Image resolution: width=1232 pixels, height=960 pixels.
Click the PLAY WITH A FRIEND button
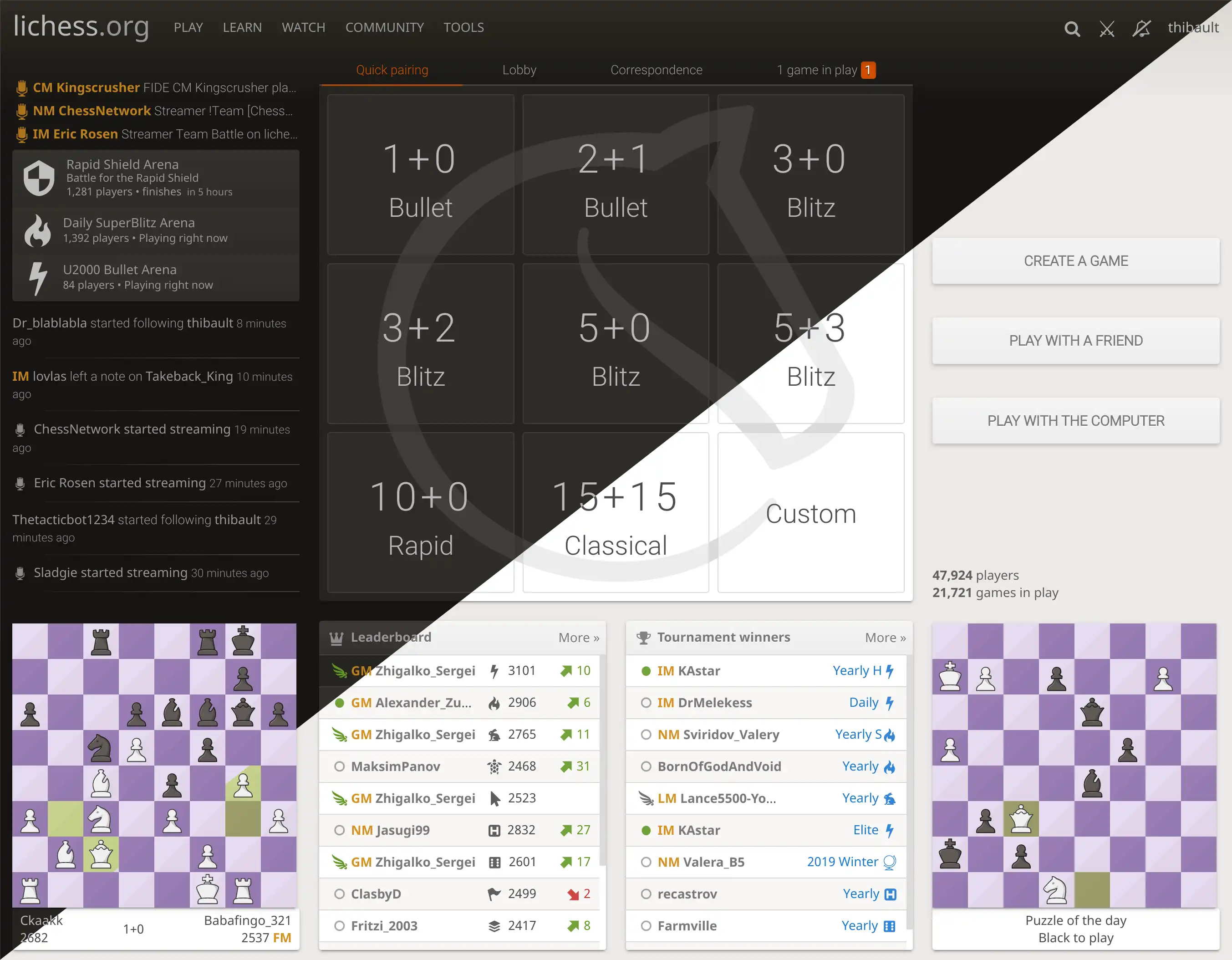coord(1076,340)
